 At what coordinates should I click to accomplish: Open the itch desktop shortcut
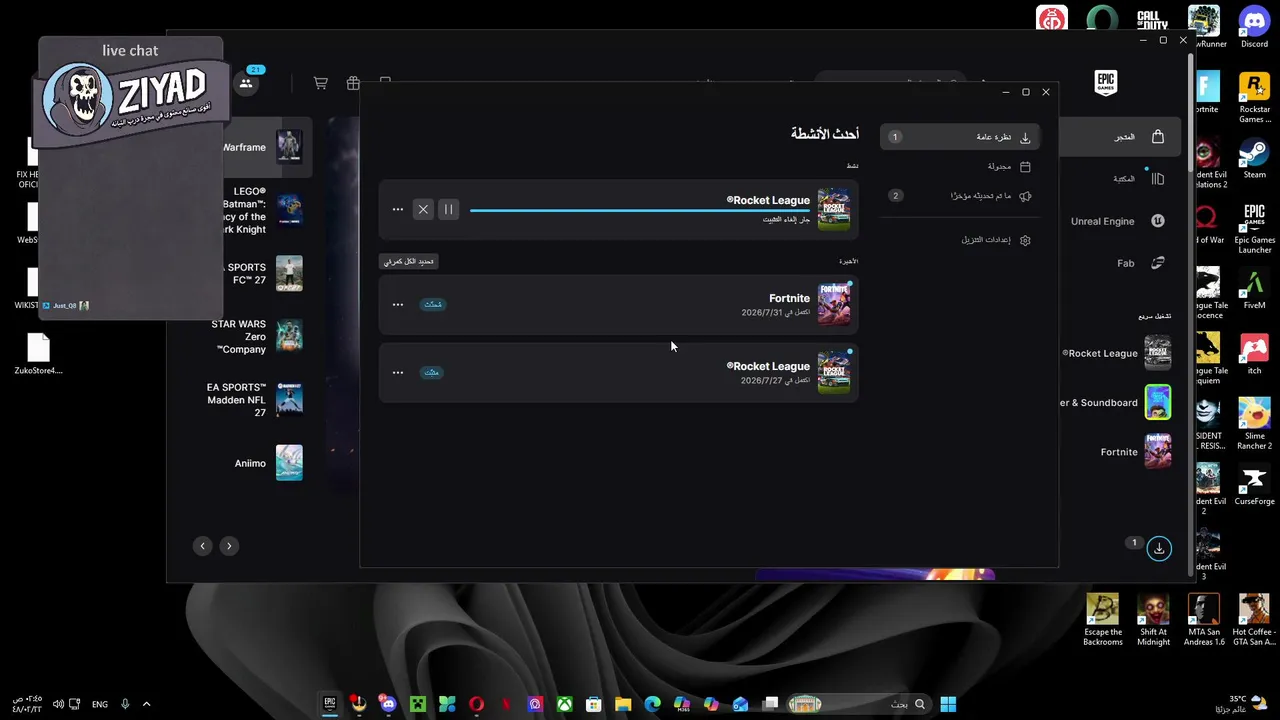1254,354
